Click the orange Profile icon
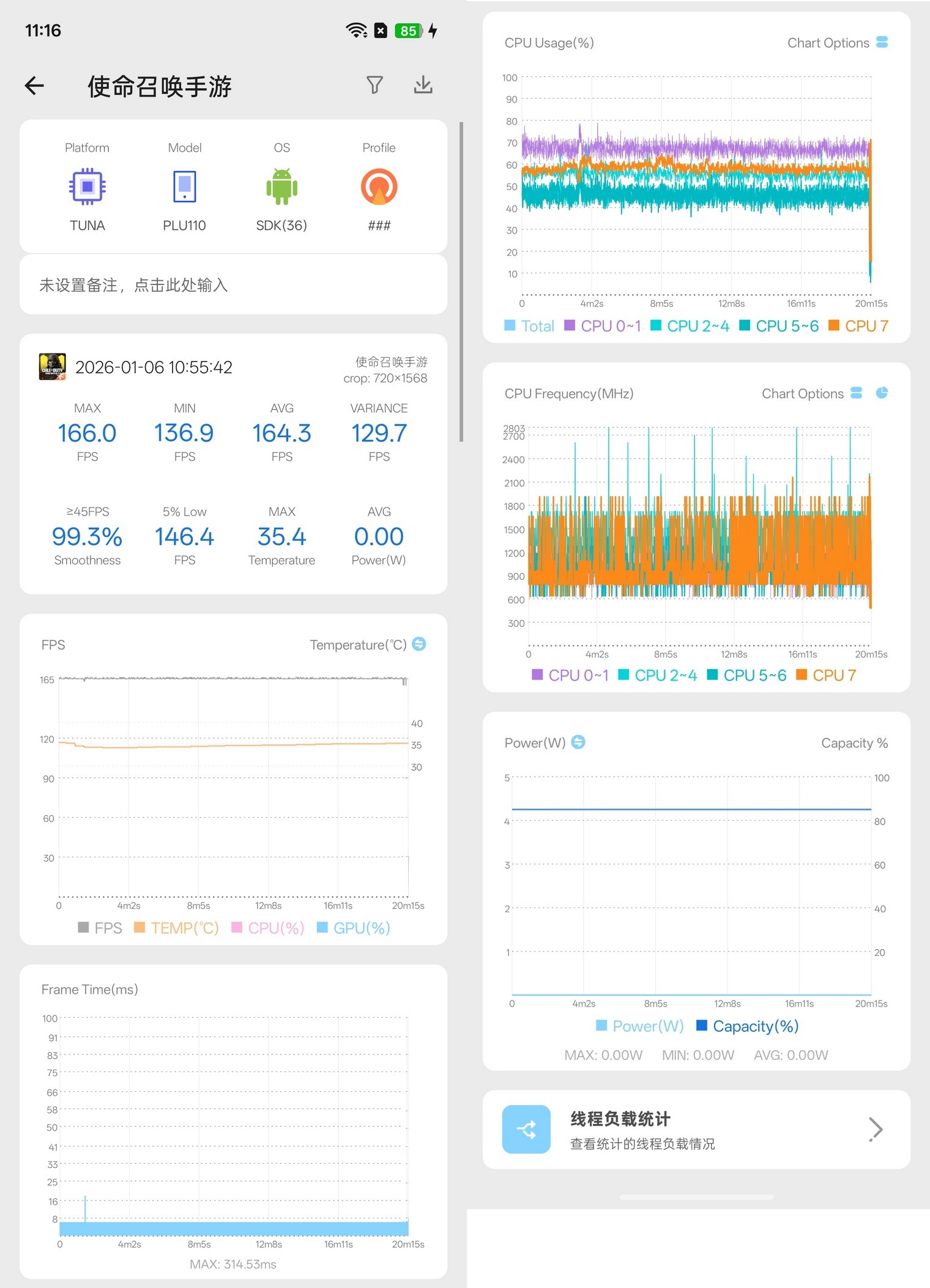This screenshot has height=1288, width=930. 379,187
